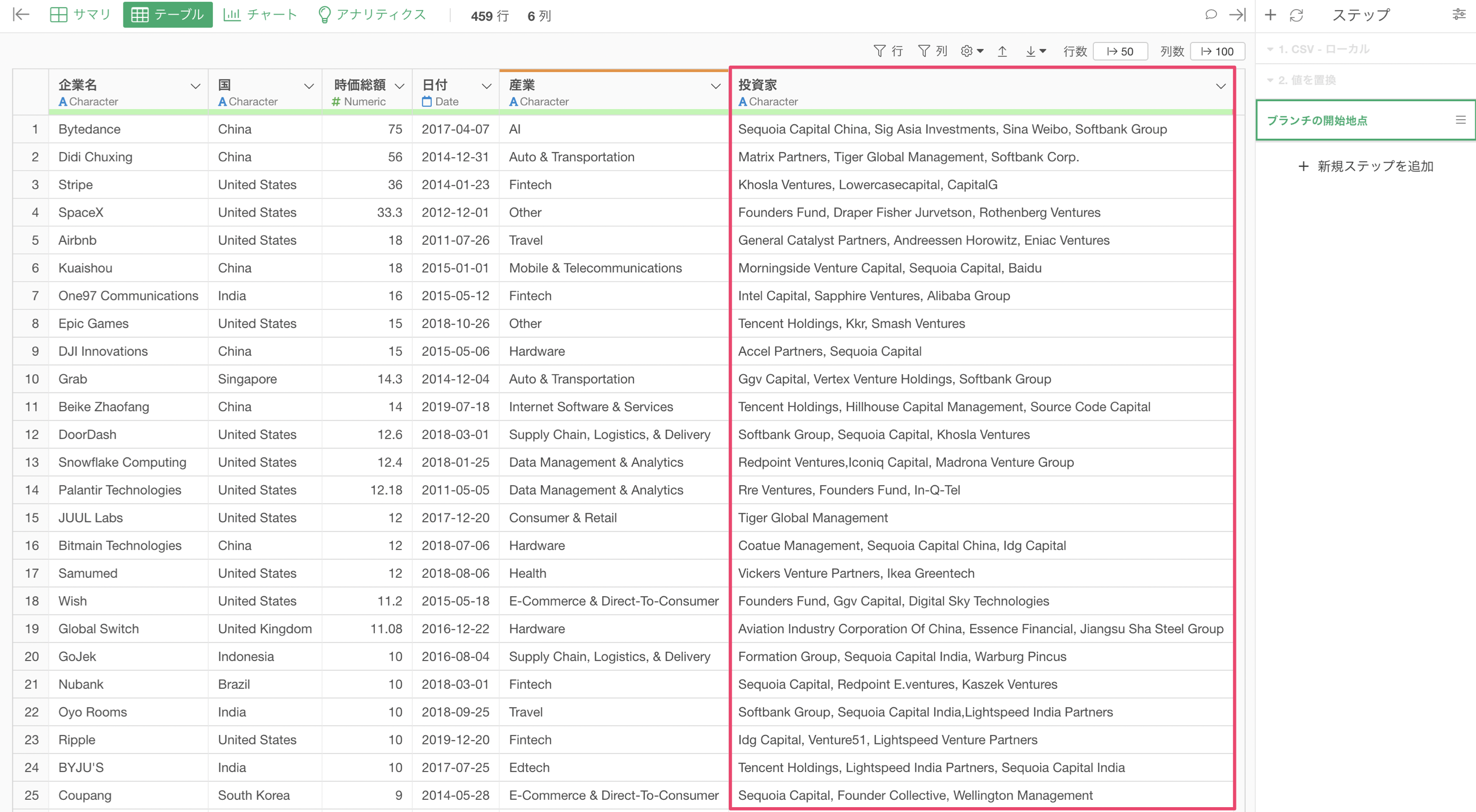Open the 時価総額 column menu
Image resolution: width=1476 pixels, height=812 pixels.
click(x=400, y=86)
